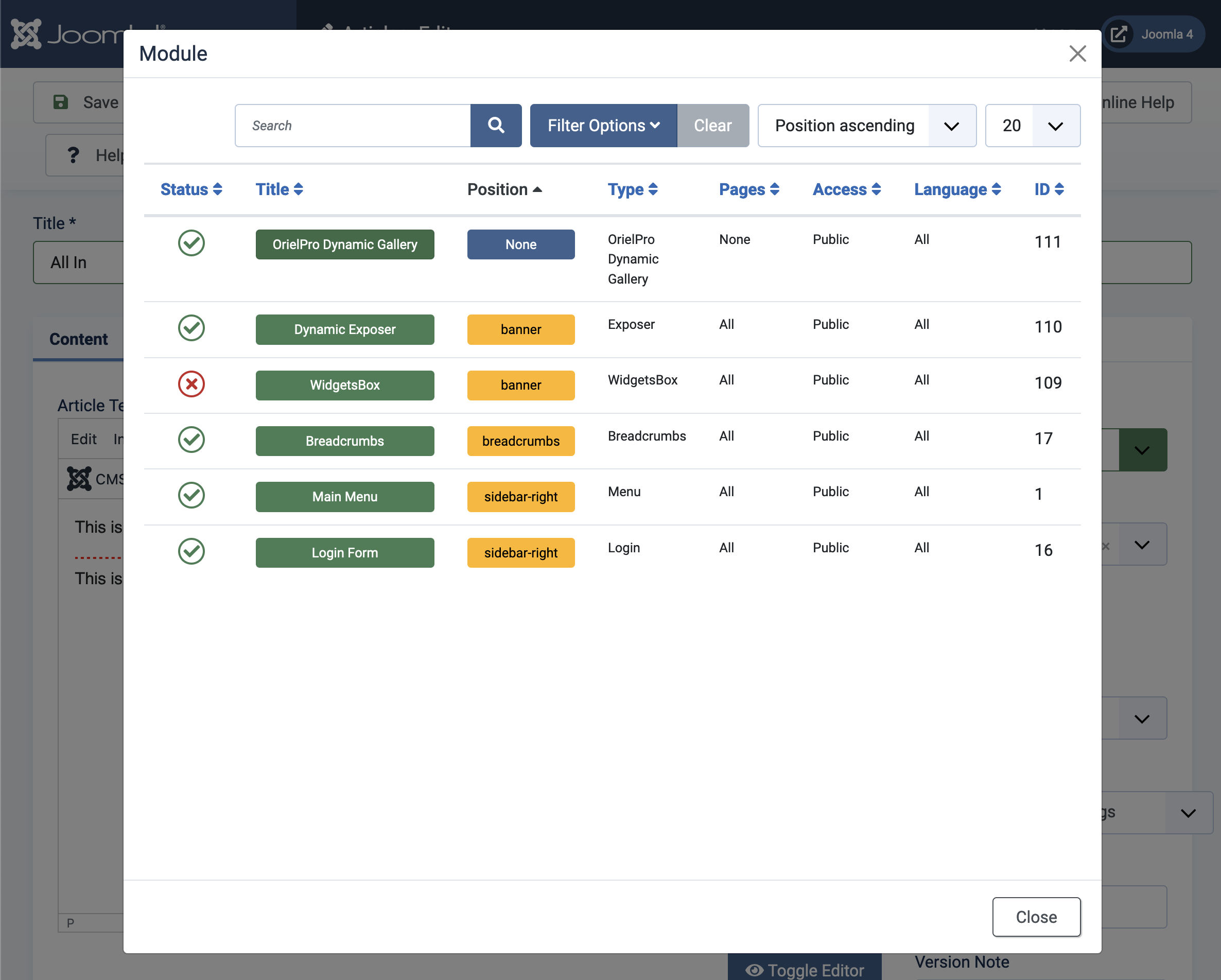Open the Position ascending sort dropdown
This screenshot has width=1221, height=980.
click(866, 125)
